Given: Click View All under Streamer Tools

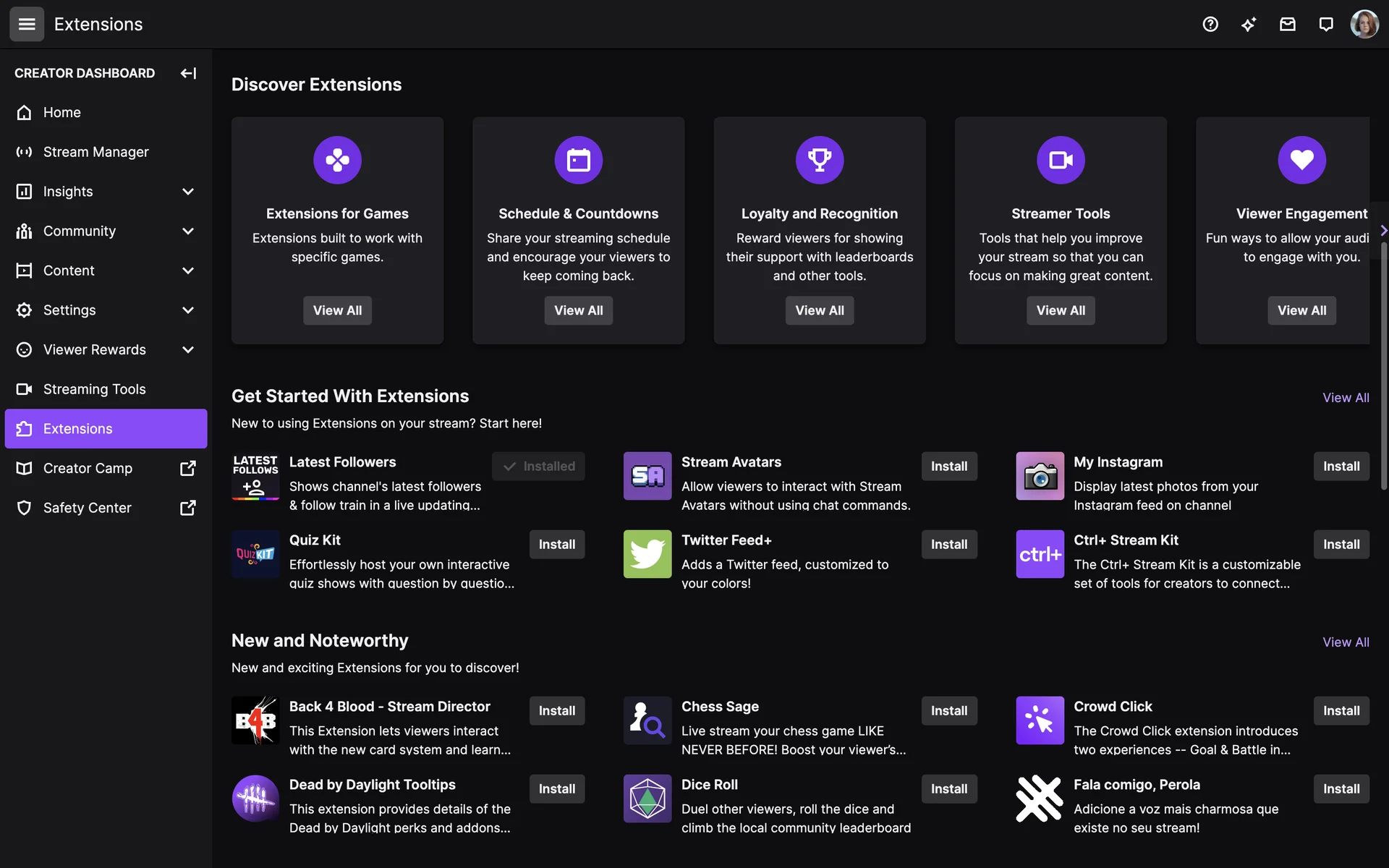Looking at the screenshot, I should [x=1060, y=310].
